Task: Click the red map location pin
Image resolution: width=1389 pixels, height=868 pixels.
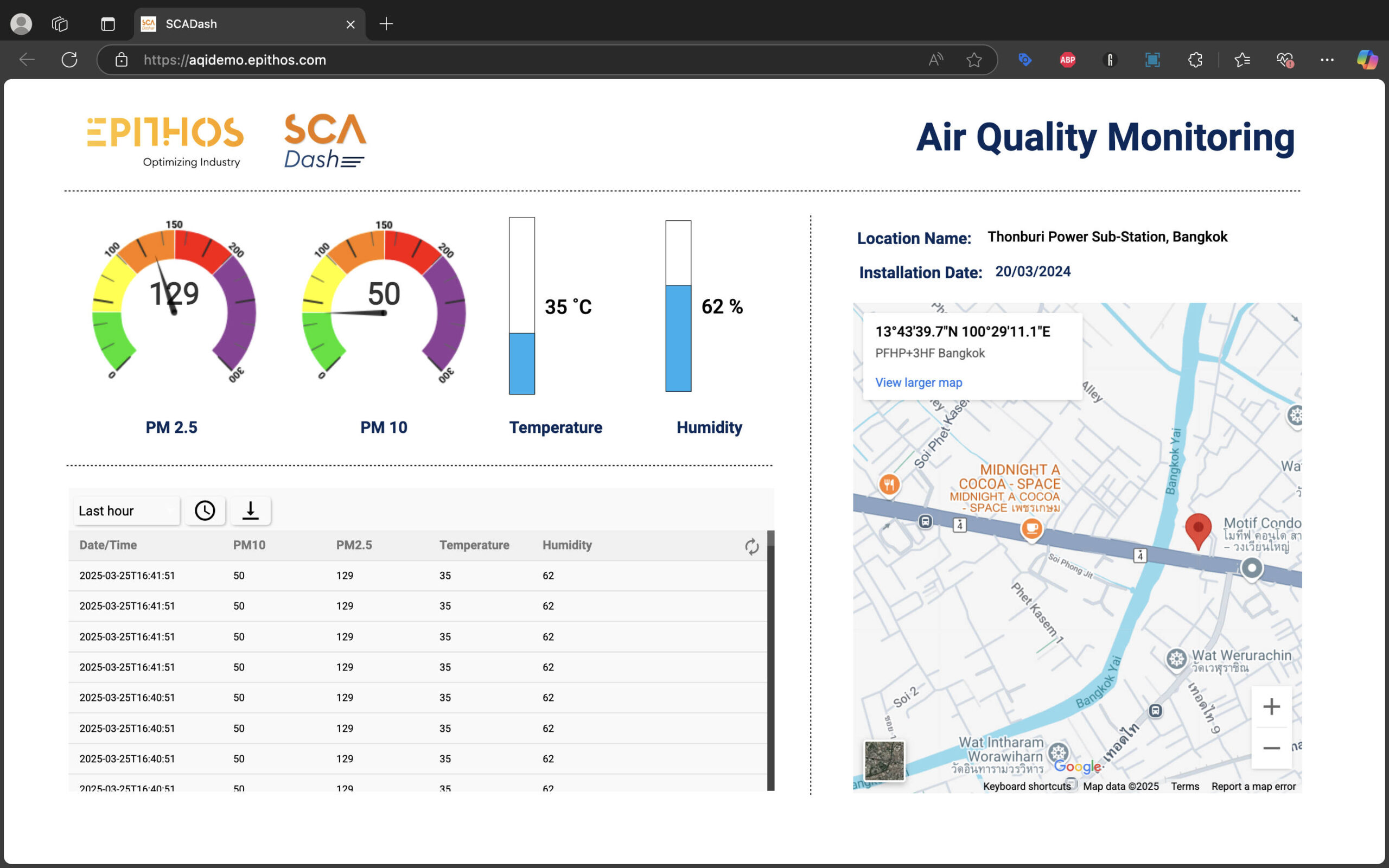Action: pyautogui.click(x=1198, y=529)
